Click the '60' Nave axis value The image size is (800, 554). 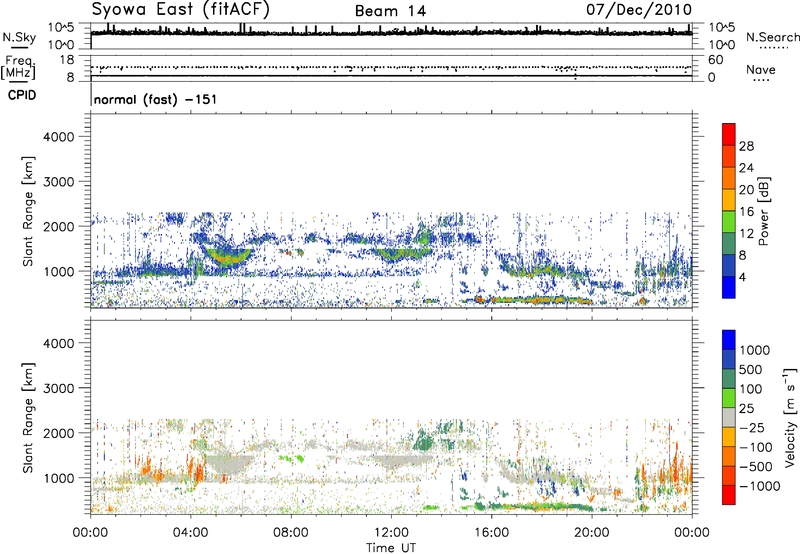click(x=716, y=60)
